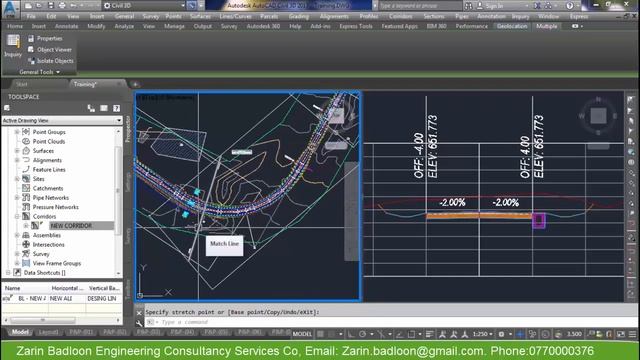Open the Active Drawing View dropdown
This screenshot has height=360, width=640.
point(62,120)
